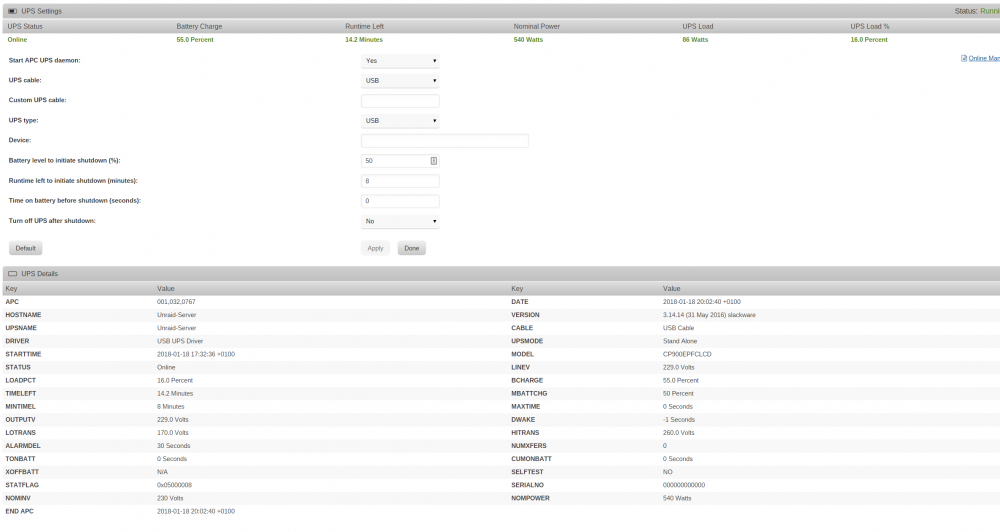Click the HOSTNAME key in UPS Details
The image size is (1000, 532).
coord(23,315)
